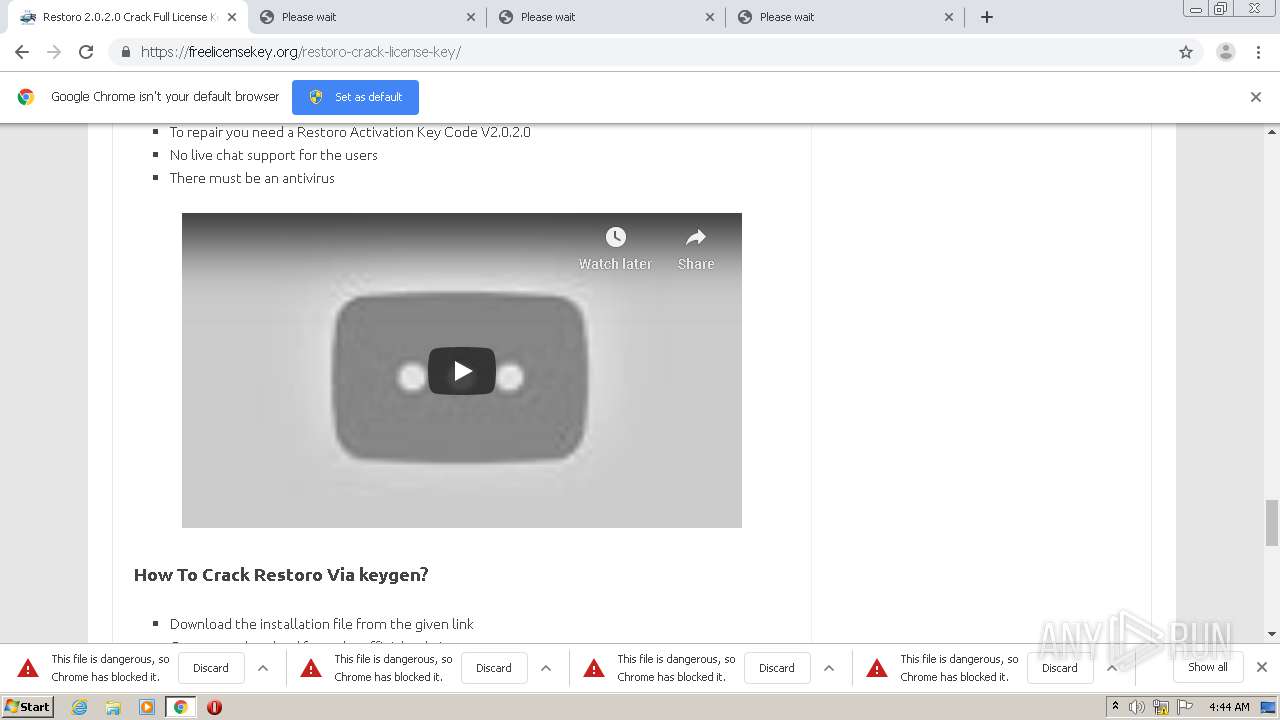1280x720 pixels.
Task: Discard the second blocked download
Action: click(494, 668)
